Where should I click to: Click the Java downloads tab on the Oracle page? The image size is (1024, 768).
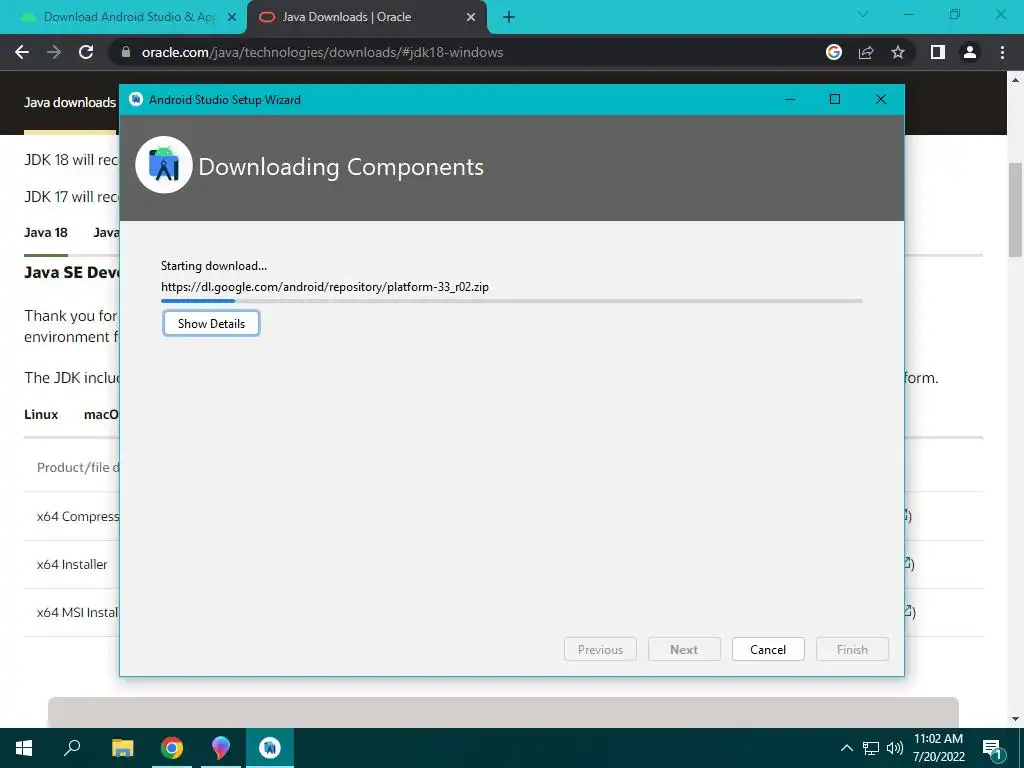[70, 103]
